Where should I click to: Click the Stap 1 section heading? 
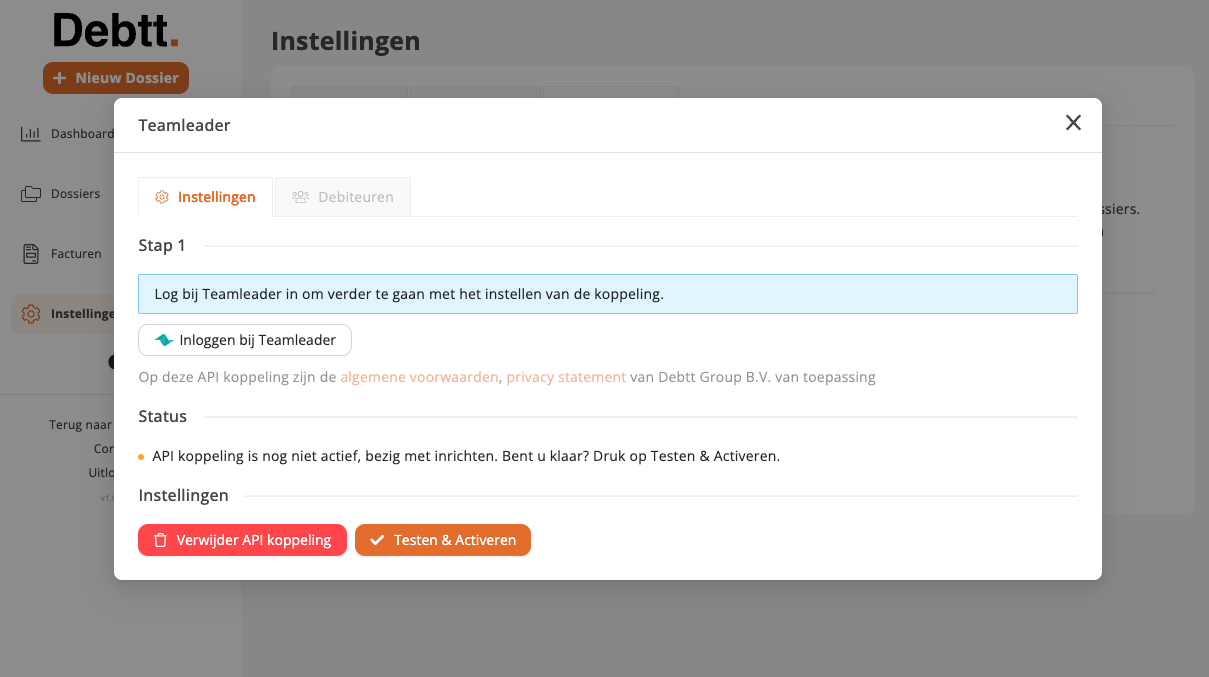(x=162, y=245)
